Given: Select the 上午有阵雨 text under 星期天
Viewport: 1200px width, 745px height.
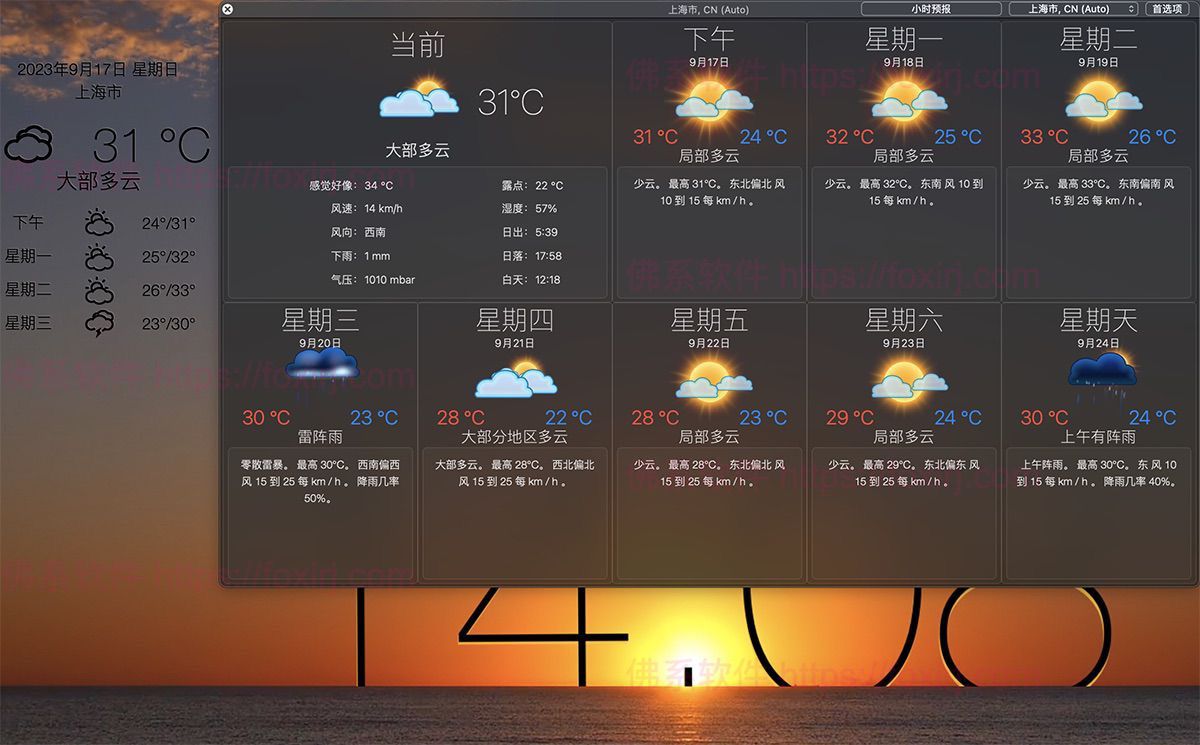Looking at the screenshot, I should tap(1100, 437).
